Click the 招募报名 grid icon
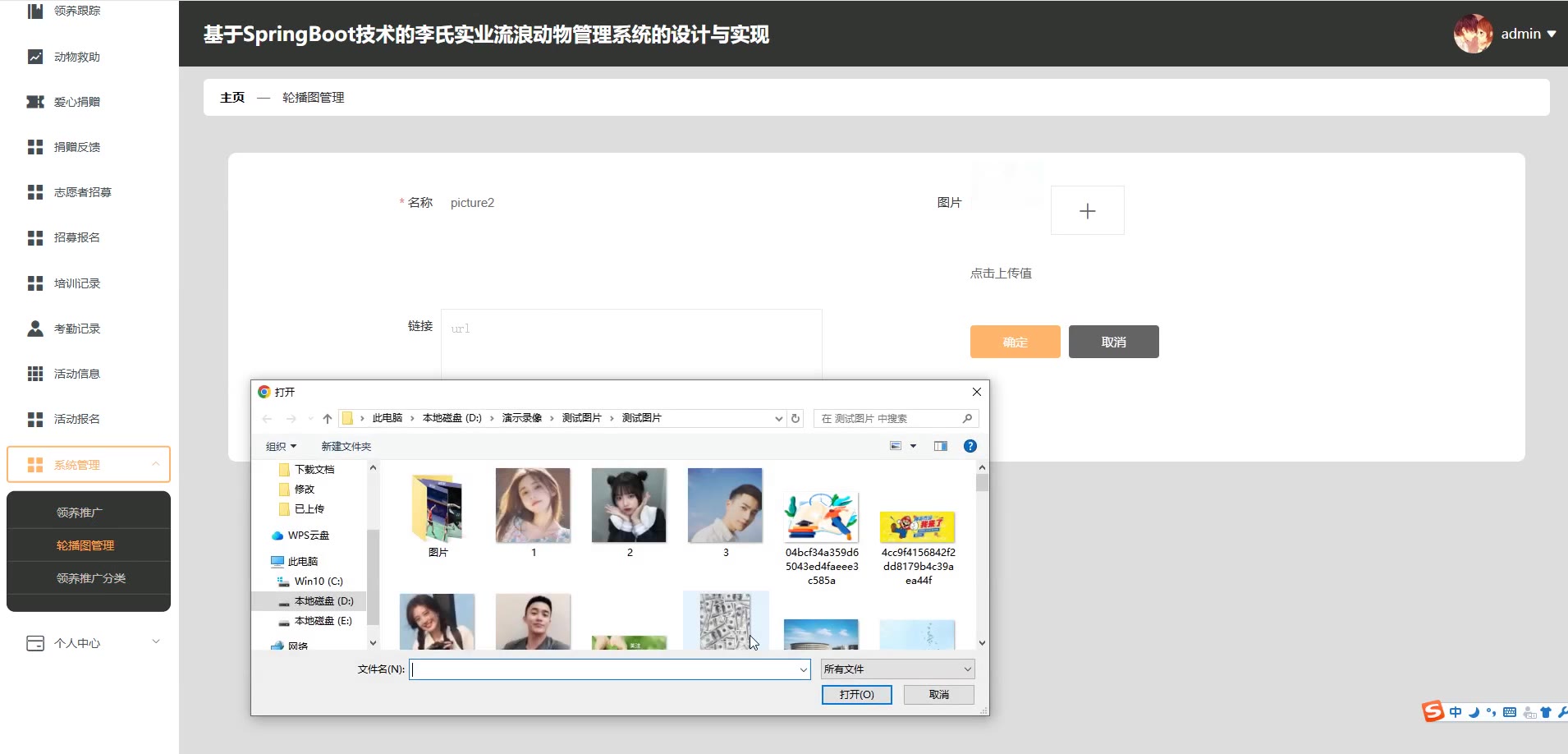 pos(35,237)
